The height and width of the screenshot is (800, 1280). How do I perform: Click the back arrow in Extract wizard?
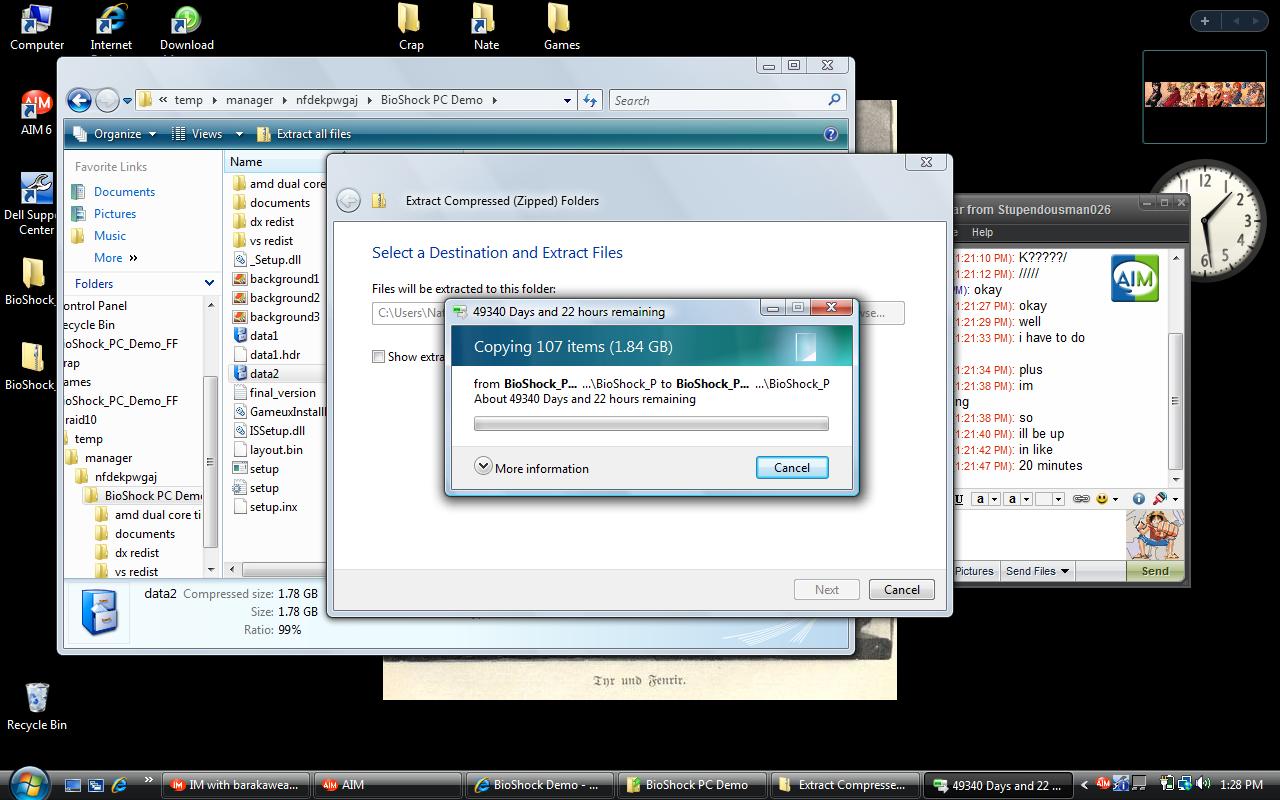348,200
